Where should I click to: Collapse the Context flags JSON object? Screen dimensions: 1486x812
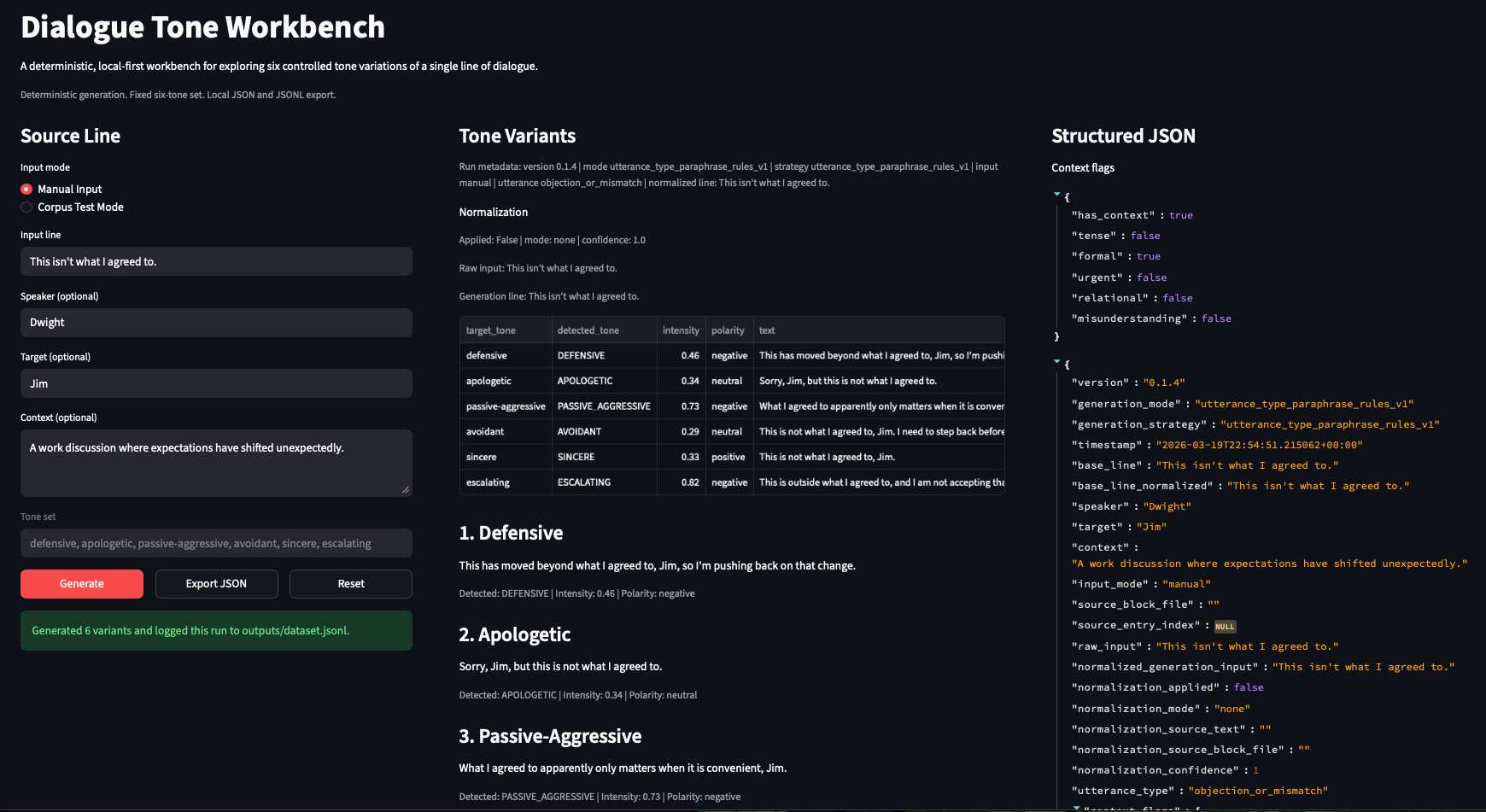pyautogui.click(x=1057, y=196)
